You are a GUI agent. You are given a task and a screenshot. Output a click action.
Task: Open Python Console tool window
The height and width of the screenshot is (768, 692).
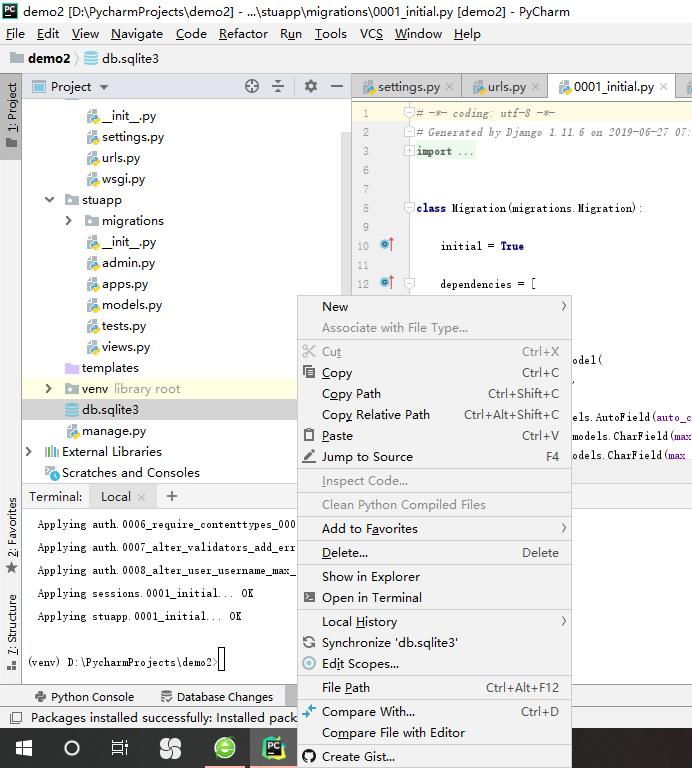click(x=85, y=697)
